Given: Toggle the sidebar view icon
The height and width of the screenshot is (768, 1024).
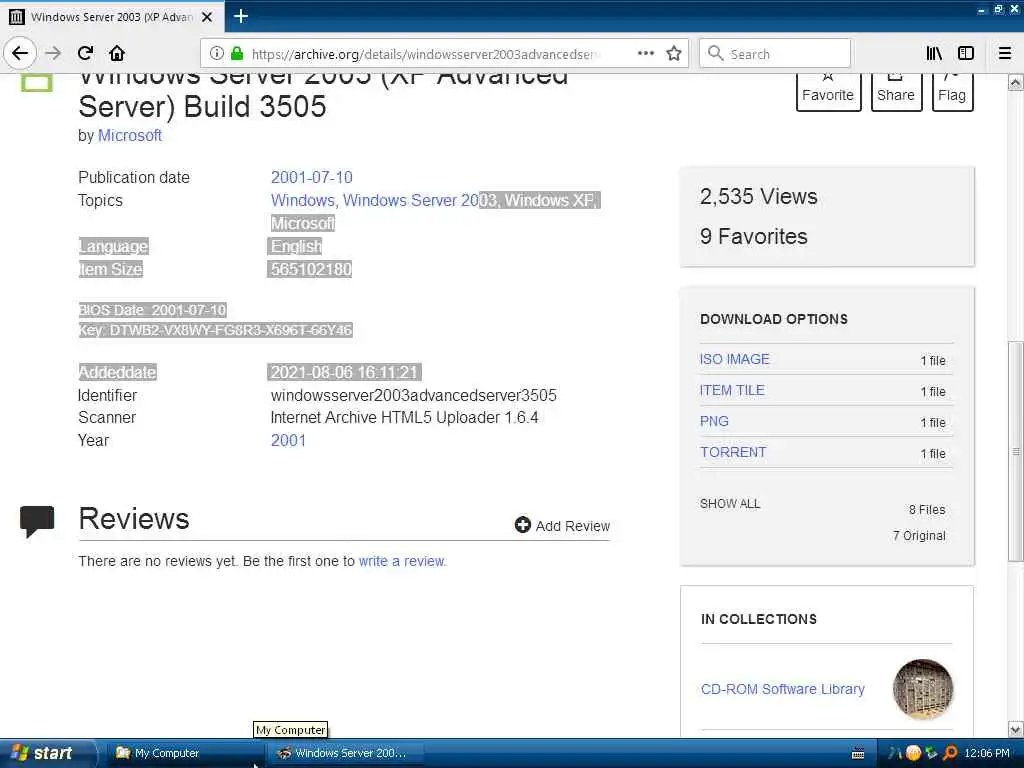Looking at the screenshot, I should pos(966,54).
